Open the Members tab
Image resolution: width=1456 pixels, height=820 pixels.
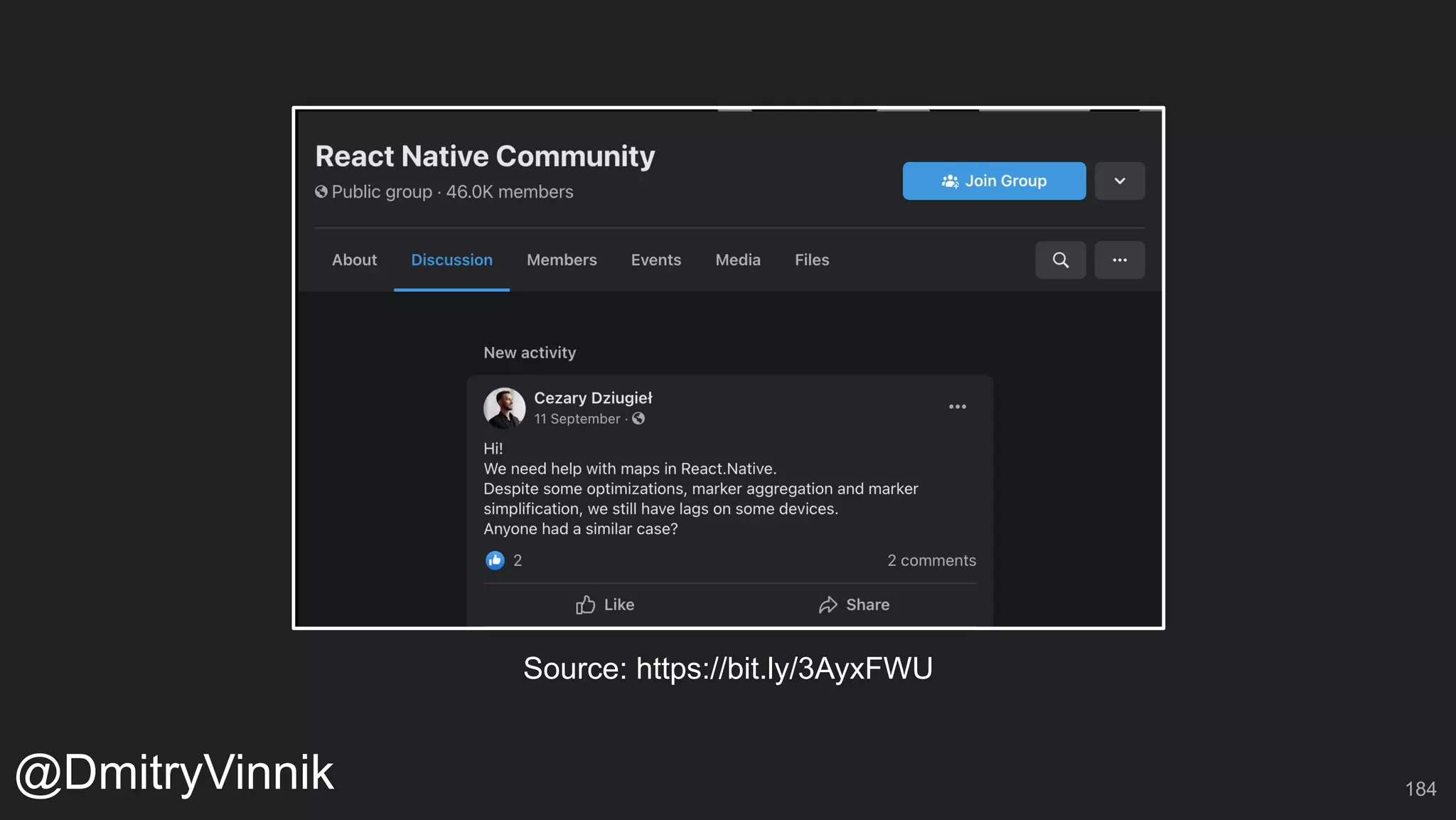click(x=562, y=260)
